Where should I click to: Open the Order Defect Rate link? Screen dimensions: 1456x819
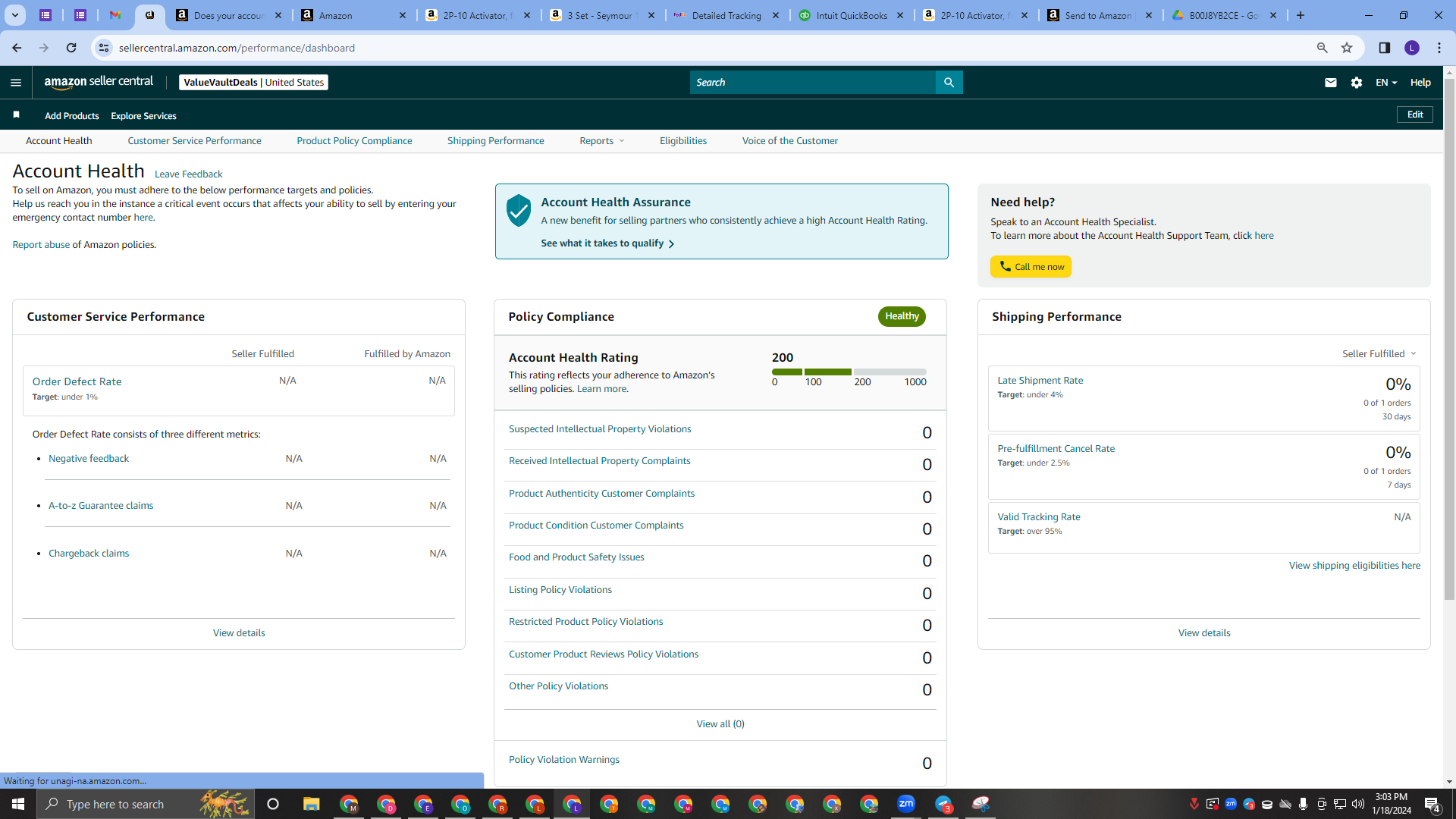pos(77,381)
